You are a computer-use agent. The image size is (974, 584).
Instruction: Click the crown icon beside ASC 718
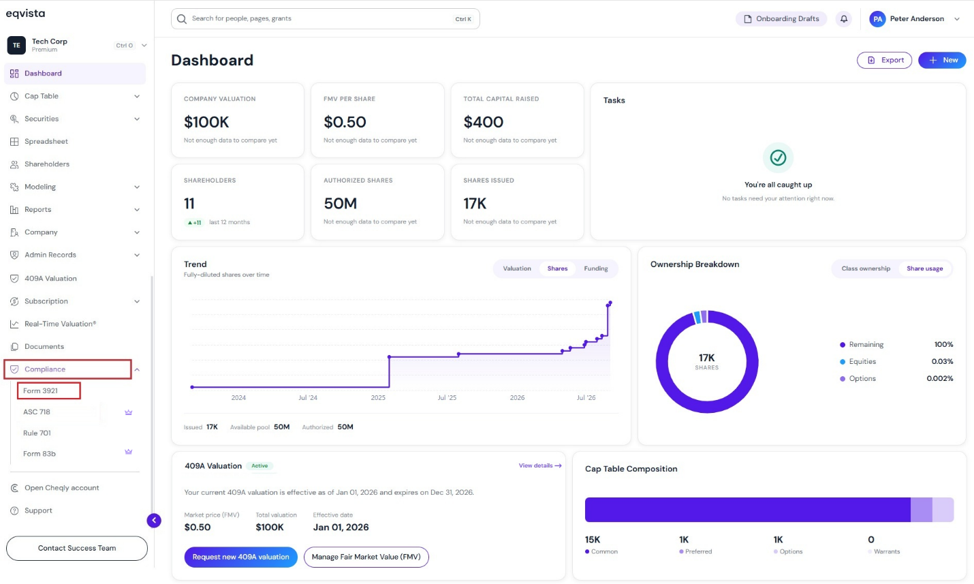(129, 412)
